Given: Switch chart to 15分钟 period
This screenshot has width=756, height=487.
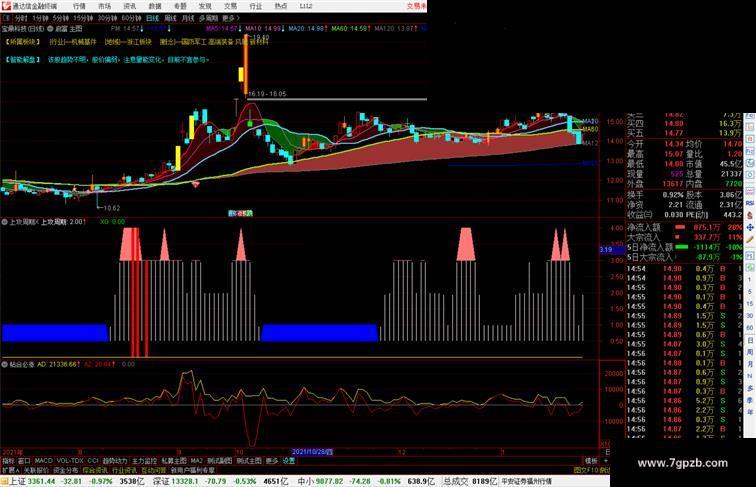Looking at the screenshot, I should [x=83, y=18].
